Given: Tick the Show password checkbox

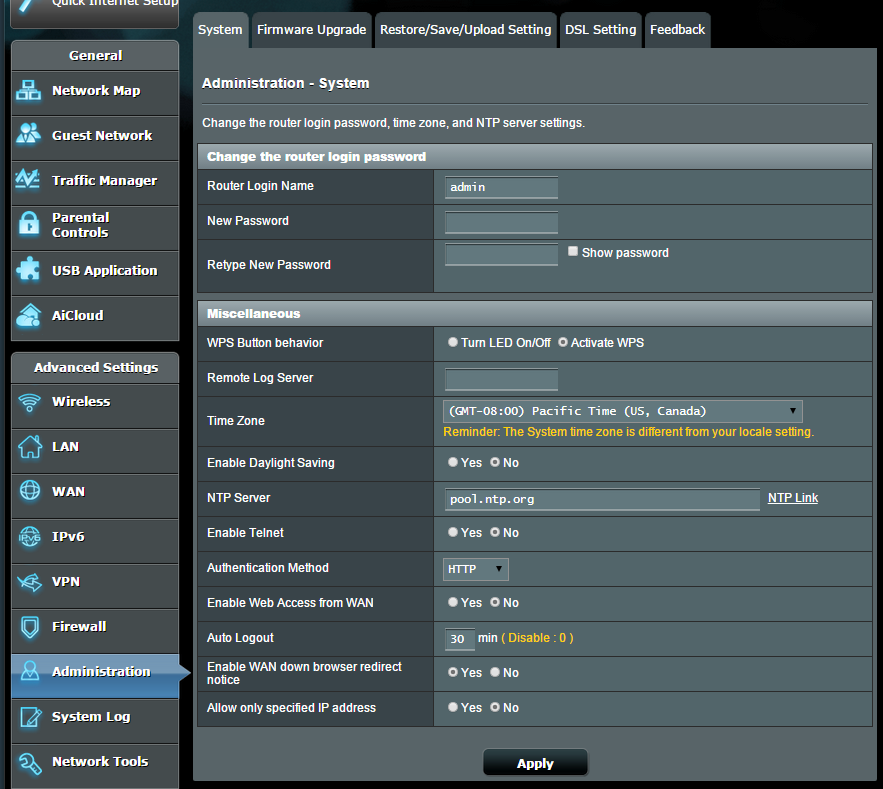Looking at the screenshot, I should point(573,251).
